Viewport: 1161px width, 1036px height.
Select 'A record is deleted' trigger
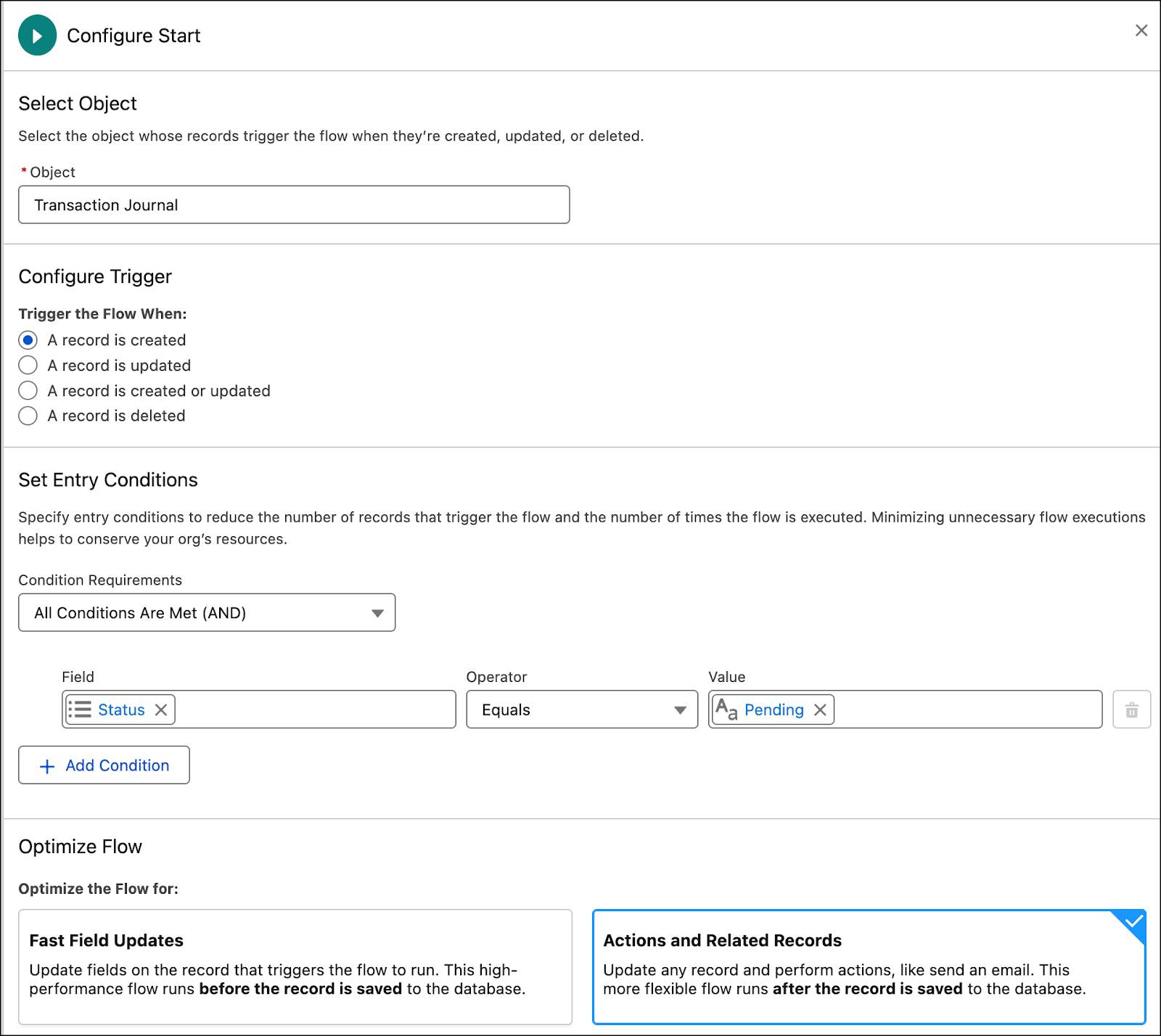28,416
